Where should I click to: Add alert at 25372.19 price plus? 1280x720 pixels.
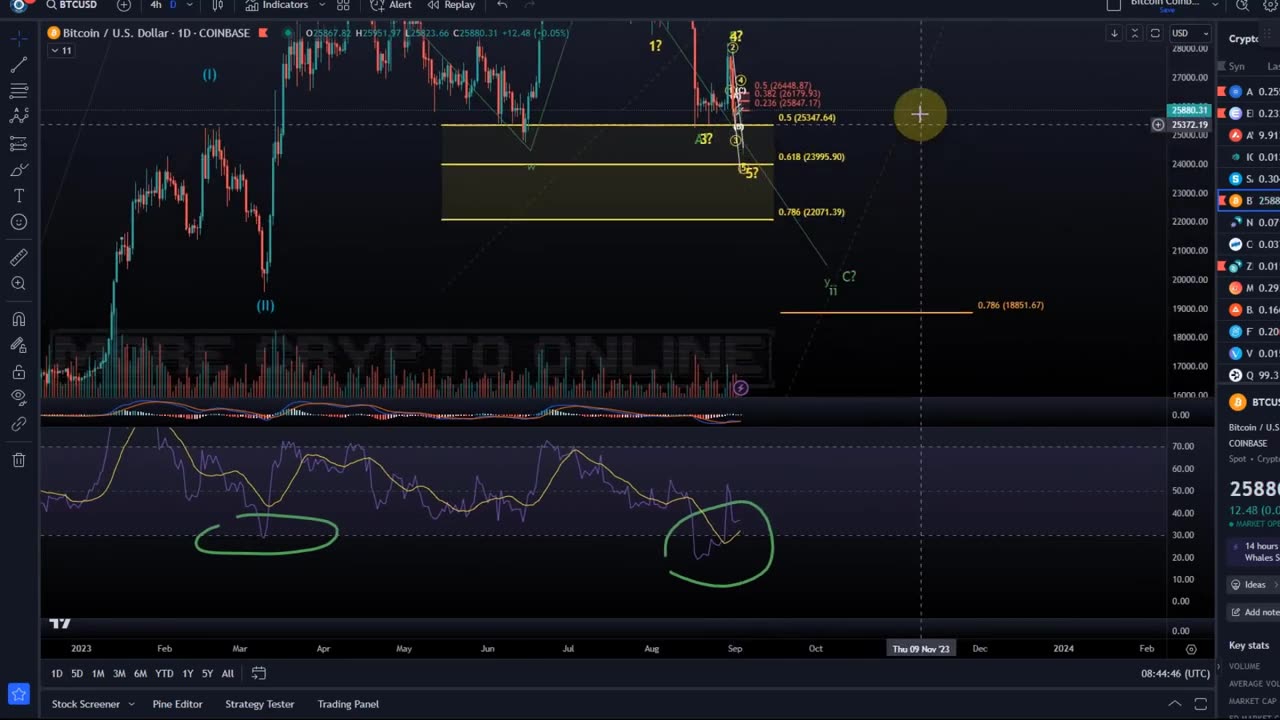tap(1158, 125)
